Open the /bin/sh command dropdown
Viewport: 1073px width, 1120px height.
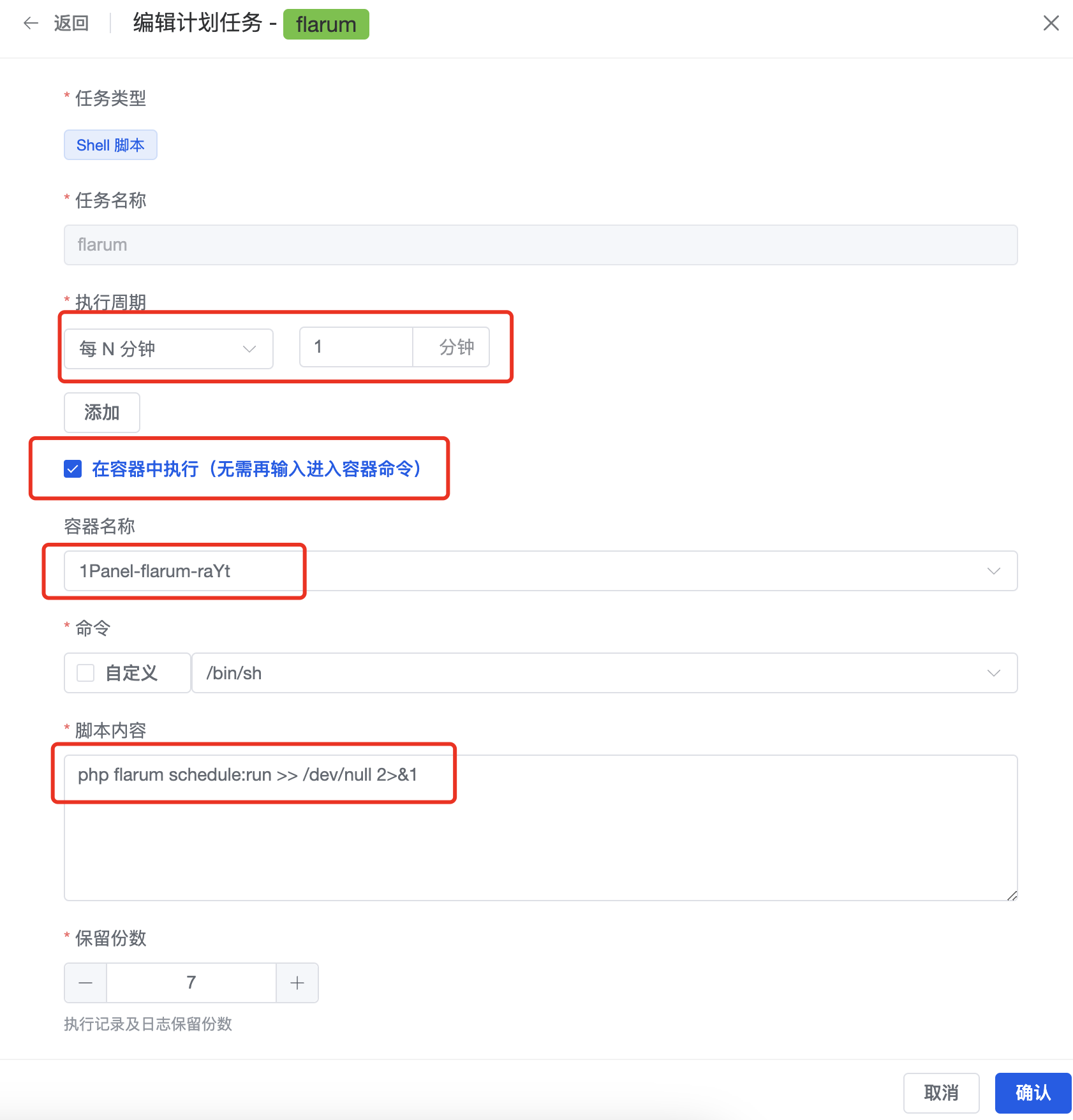pyautogui.click(x=603, y=673)
